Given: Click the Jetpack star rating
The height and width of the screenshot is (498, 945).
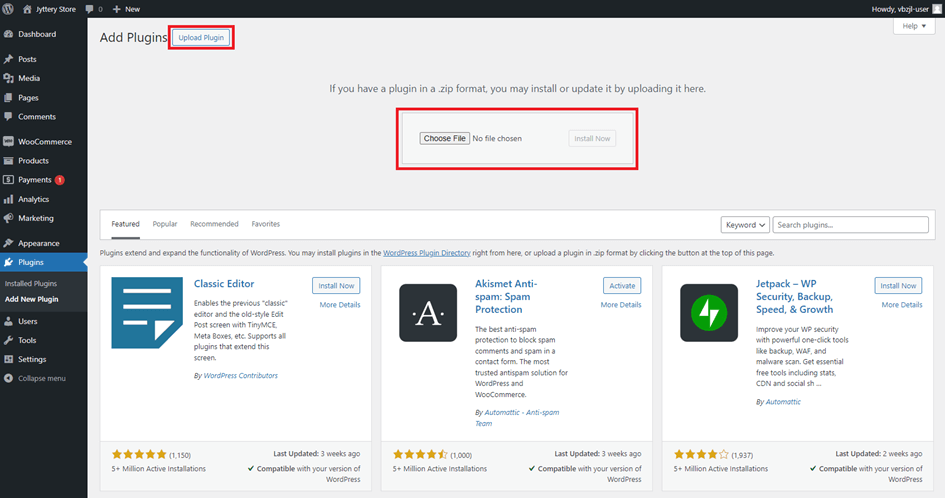Looking at the screenshot, I should 701,455.
